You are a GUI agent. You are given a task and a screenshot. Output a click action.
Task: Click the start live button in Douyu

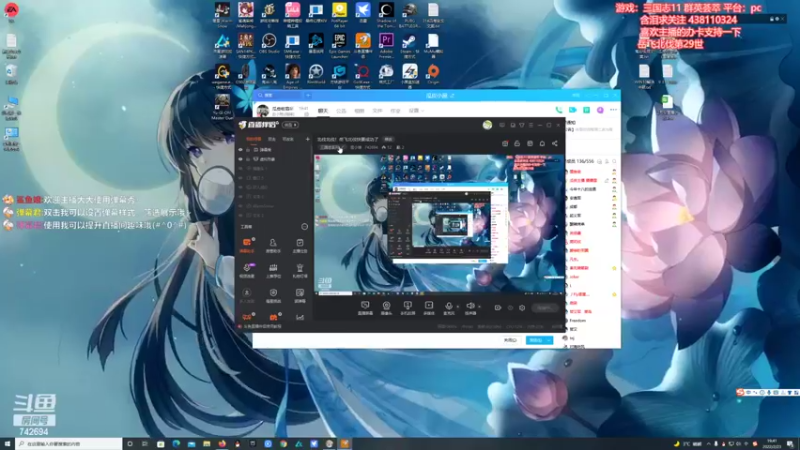(544, 308)
